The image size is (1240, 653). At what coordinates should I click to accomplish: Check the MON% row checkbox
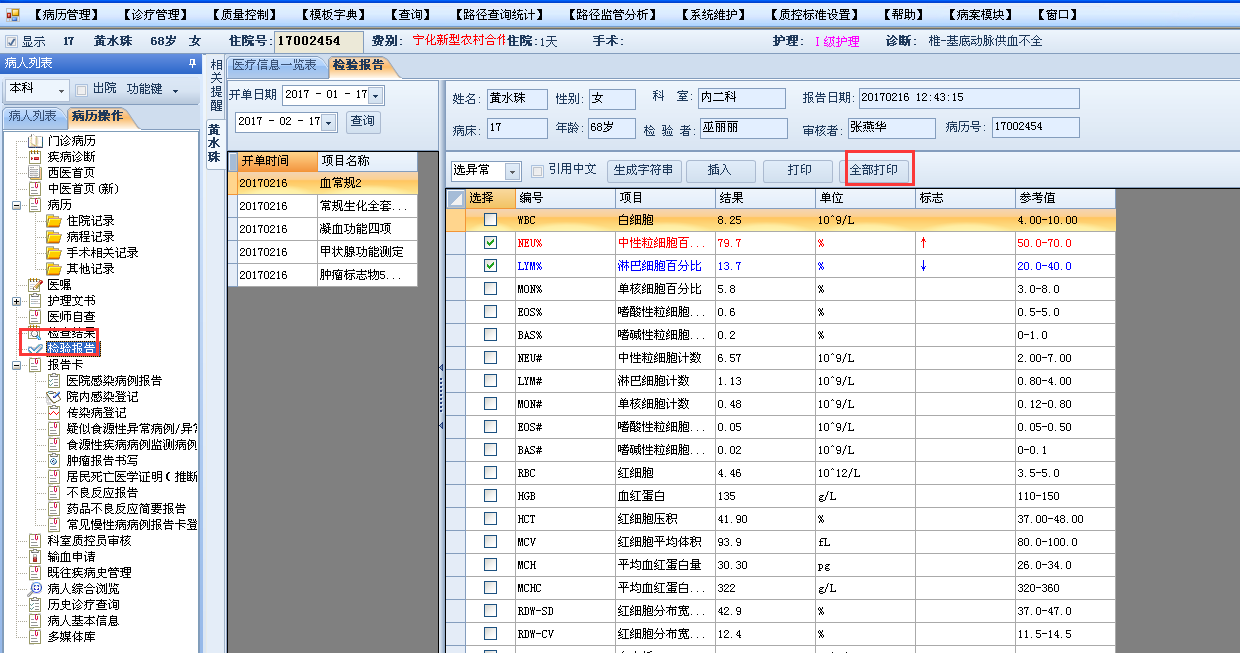point(490,289)
